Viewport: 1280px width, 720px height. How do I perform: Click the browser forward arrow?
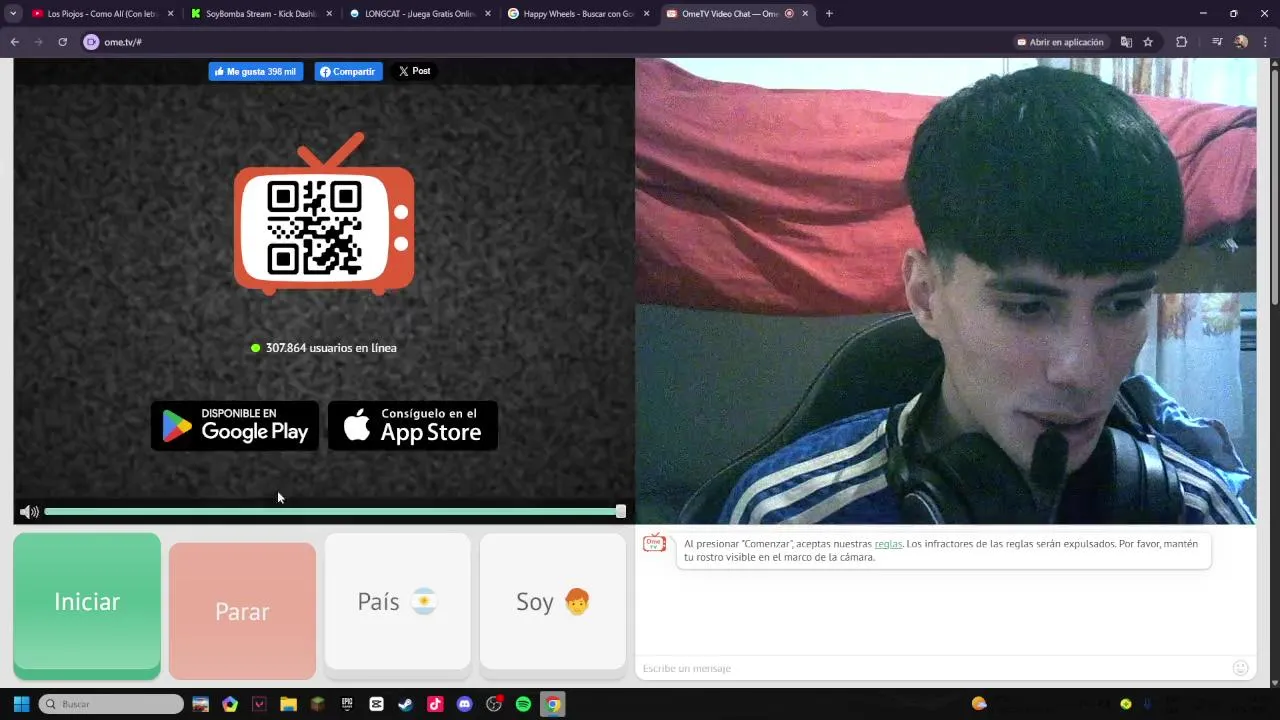[x=39, y=42]
